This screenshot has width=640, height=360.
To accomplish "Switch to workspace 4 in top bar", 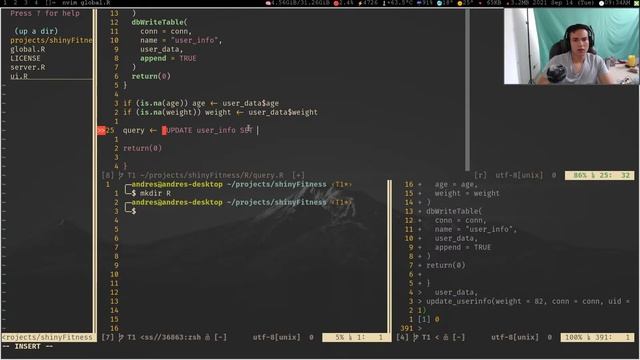I will point(36,2).
